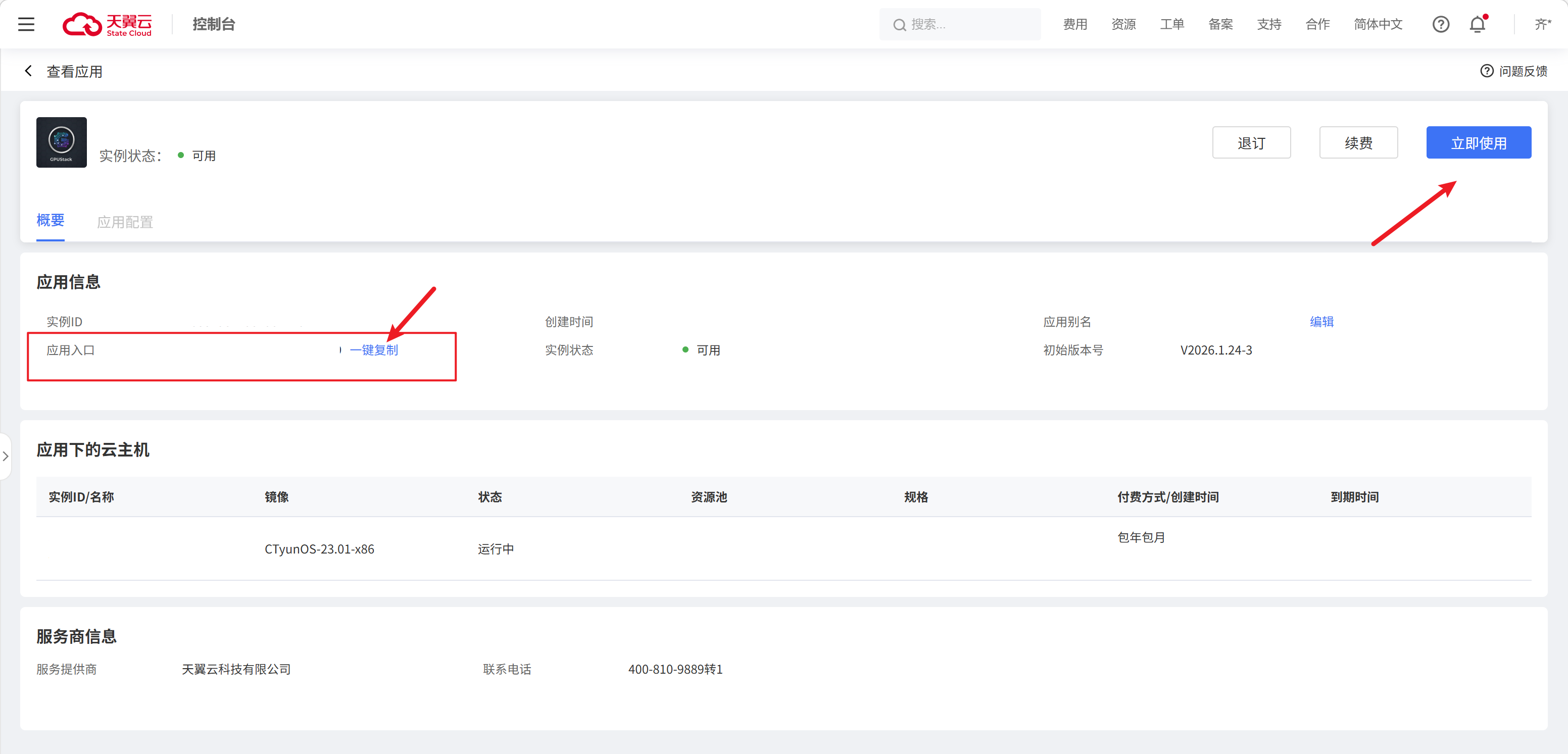
Task: Open the 简体中文 language dropdown
Action: (x=1378, y=24)
